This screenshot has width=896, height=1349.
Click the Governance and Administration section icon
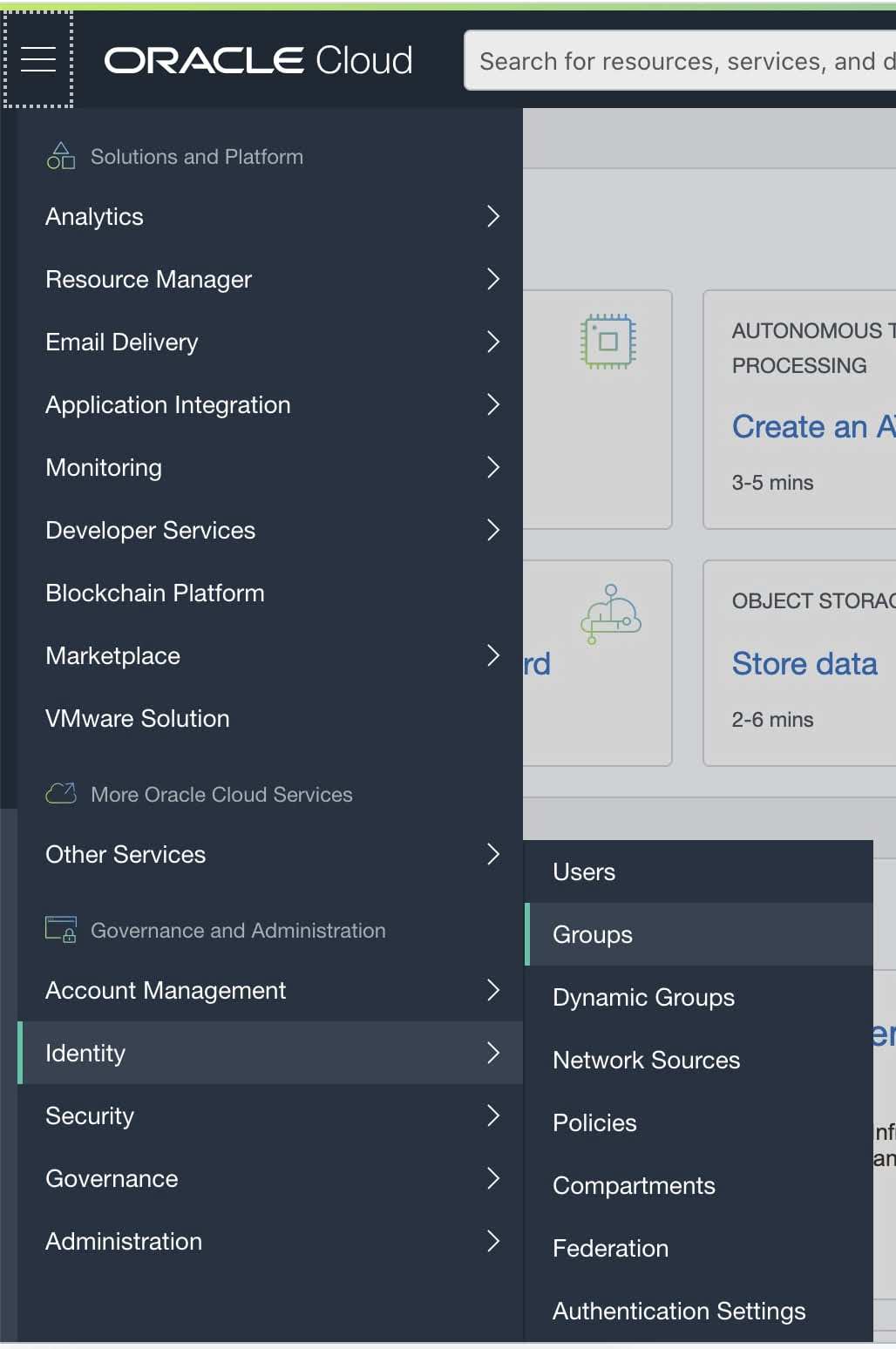[61, 930]
